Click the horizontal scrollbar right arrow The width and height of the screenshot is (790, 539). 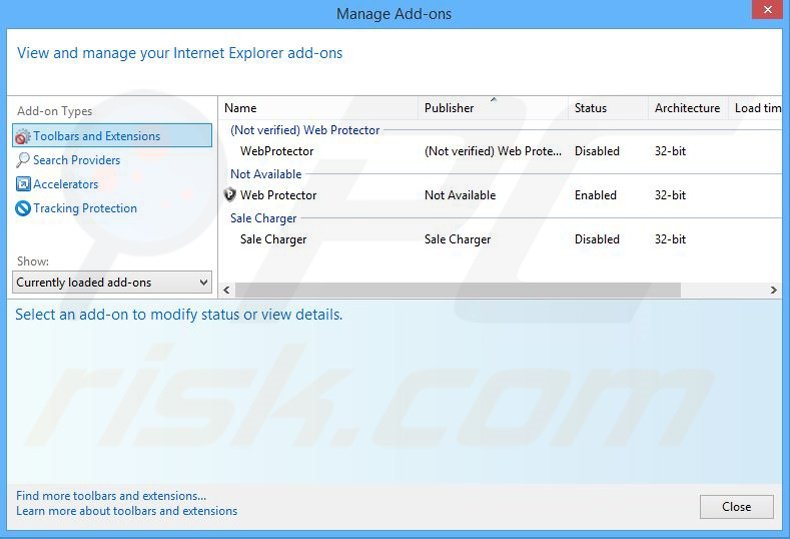(773, 290)
